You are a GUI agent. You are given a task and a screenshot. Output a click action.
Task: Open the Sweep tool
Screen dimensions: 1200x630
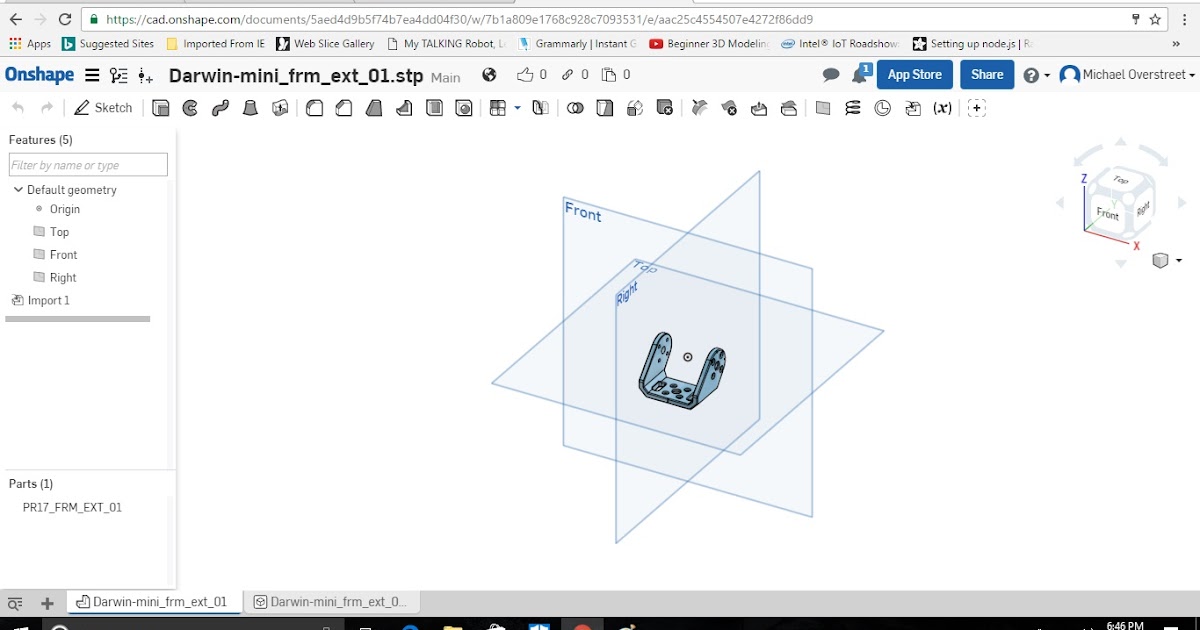(x=219, y=107)
